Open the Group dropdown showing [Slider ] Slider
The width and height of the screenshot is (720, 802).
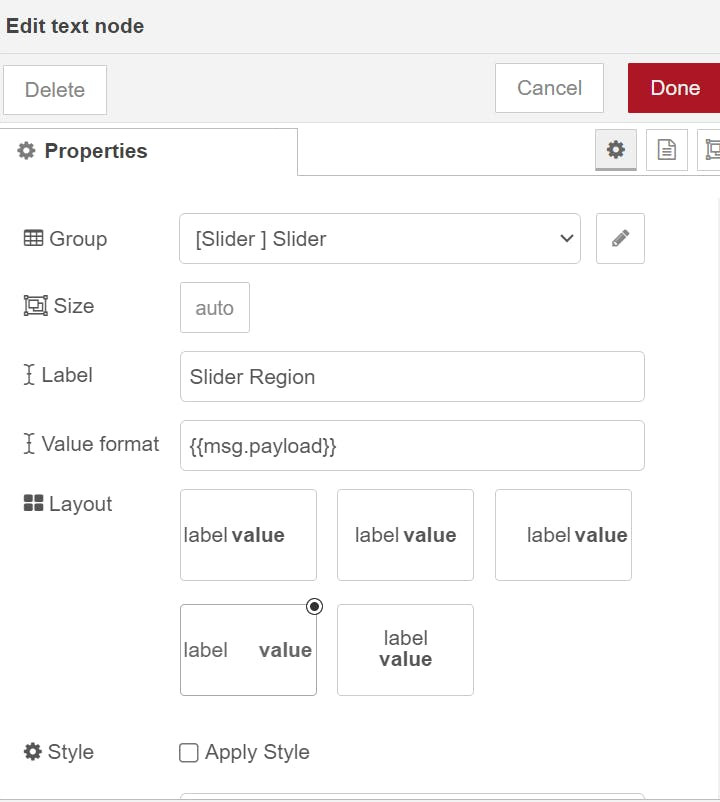380,239
